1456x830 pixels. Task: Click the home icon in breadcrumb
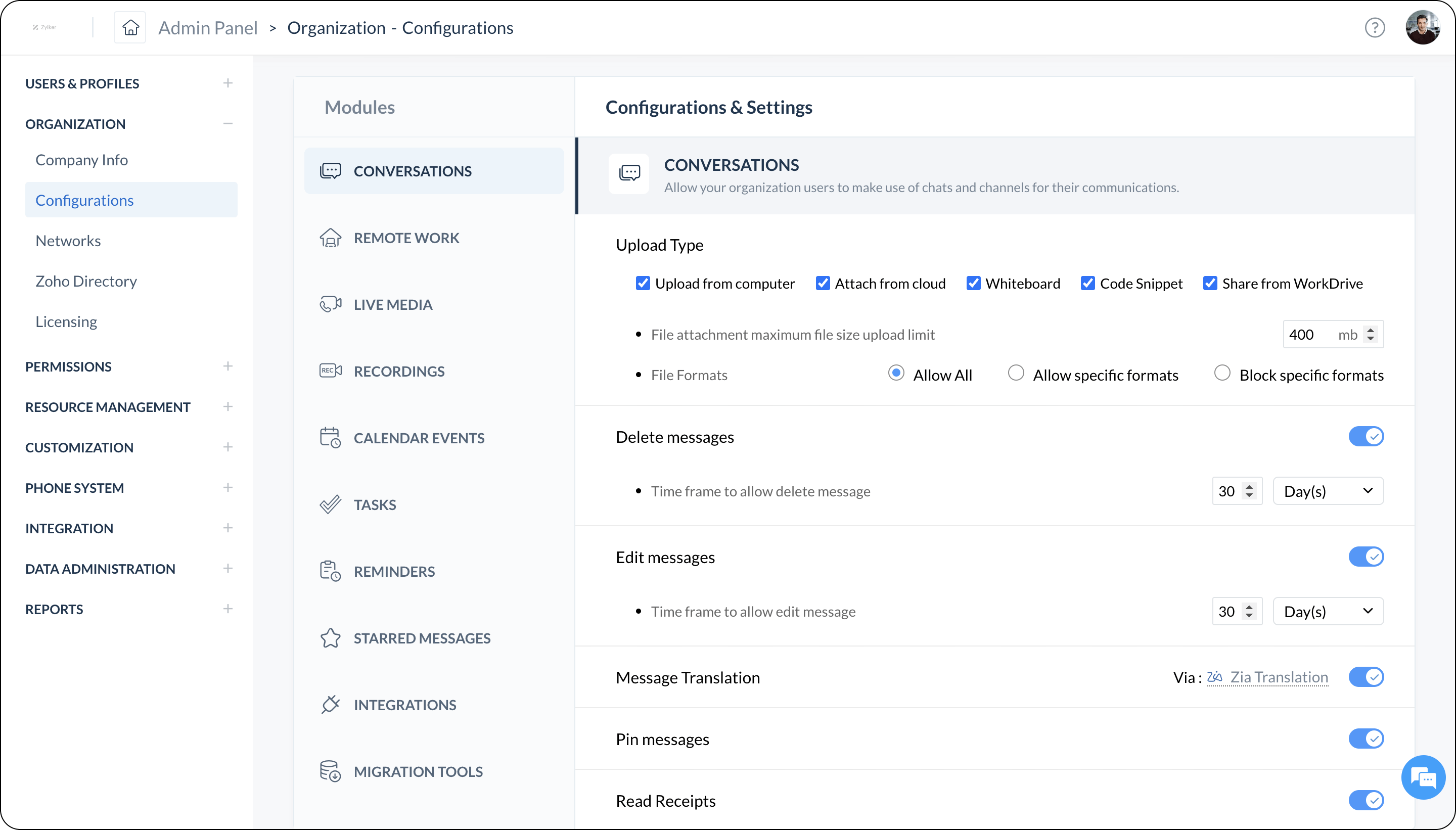pyautogui.click(x=130, y=27)
